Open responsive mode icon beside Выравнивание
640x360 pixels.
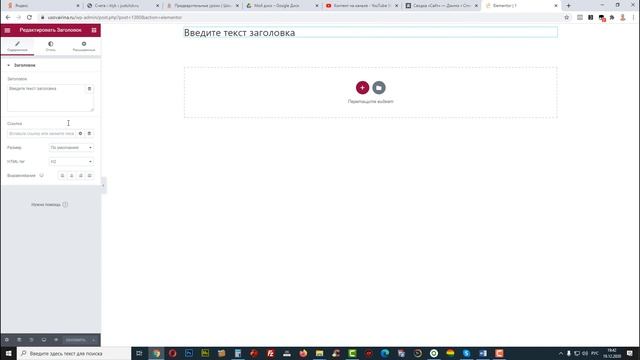click(42, 176)
